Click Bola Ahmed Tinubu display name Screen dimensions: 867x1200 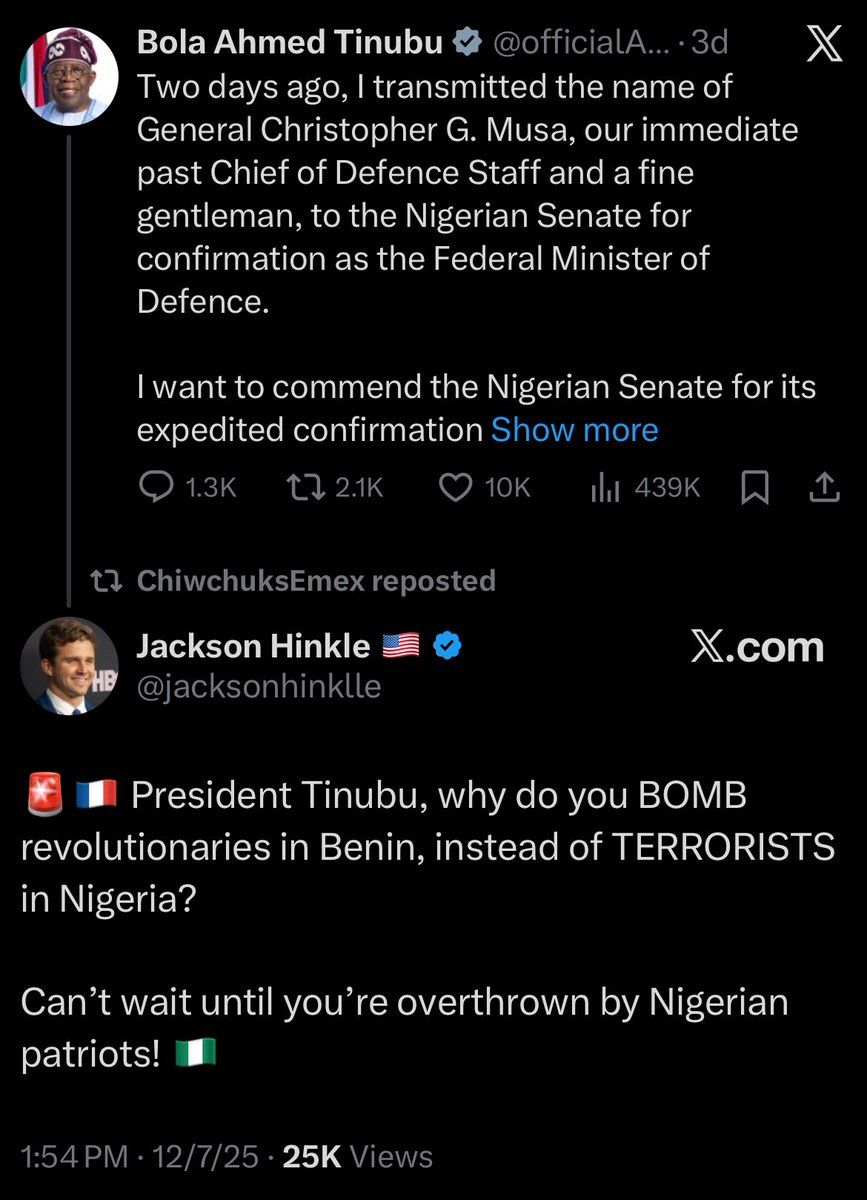pyautogui.click(x=291, y=42)
